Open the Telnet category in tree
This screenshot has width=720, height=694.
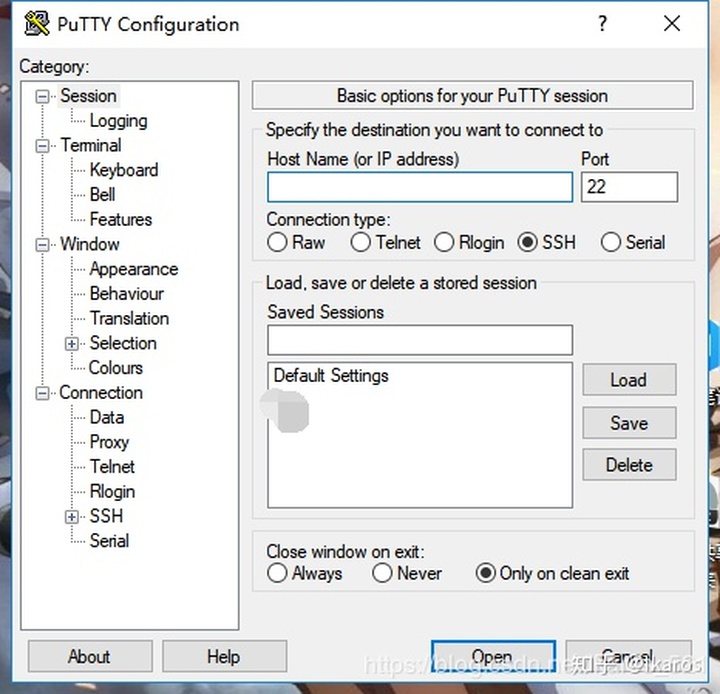click(112, 467)
